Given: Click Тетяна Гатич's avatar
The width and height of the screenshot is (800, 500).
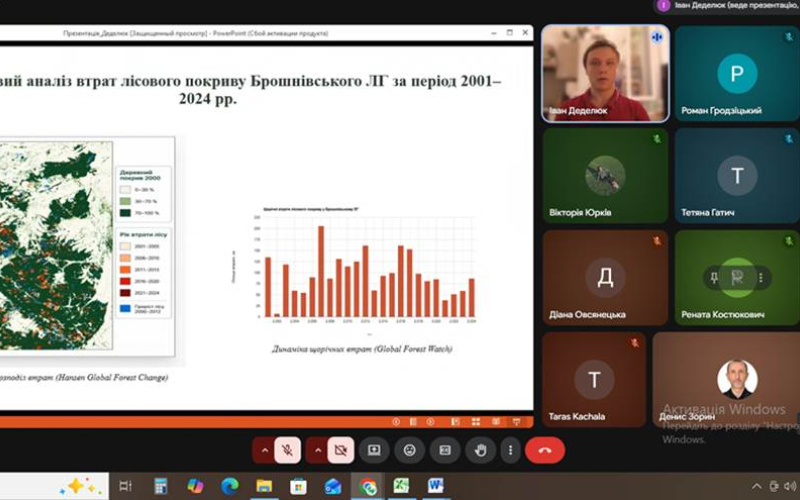Looking at the screenshot, I should pos(737,175).
